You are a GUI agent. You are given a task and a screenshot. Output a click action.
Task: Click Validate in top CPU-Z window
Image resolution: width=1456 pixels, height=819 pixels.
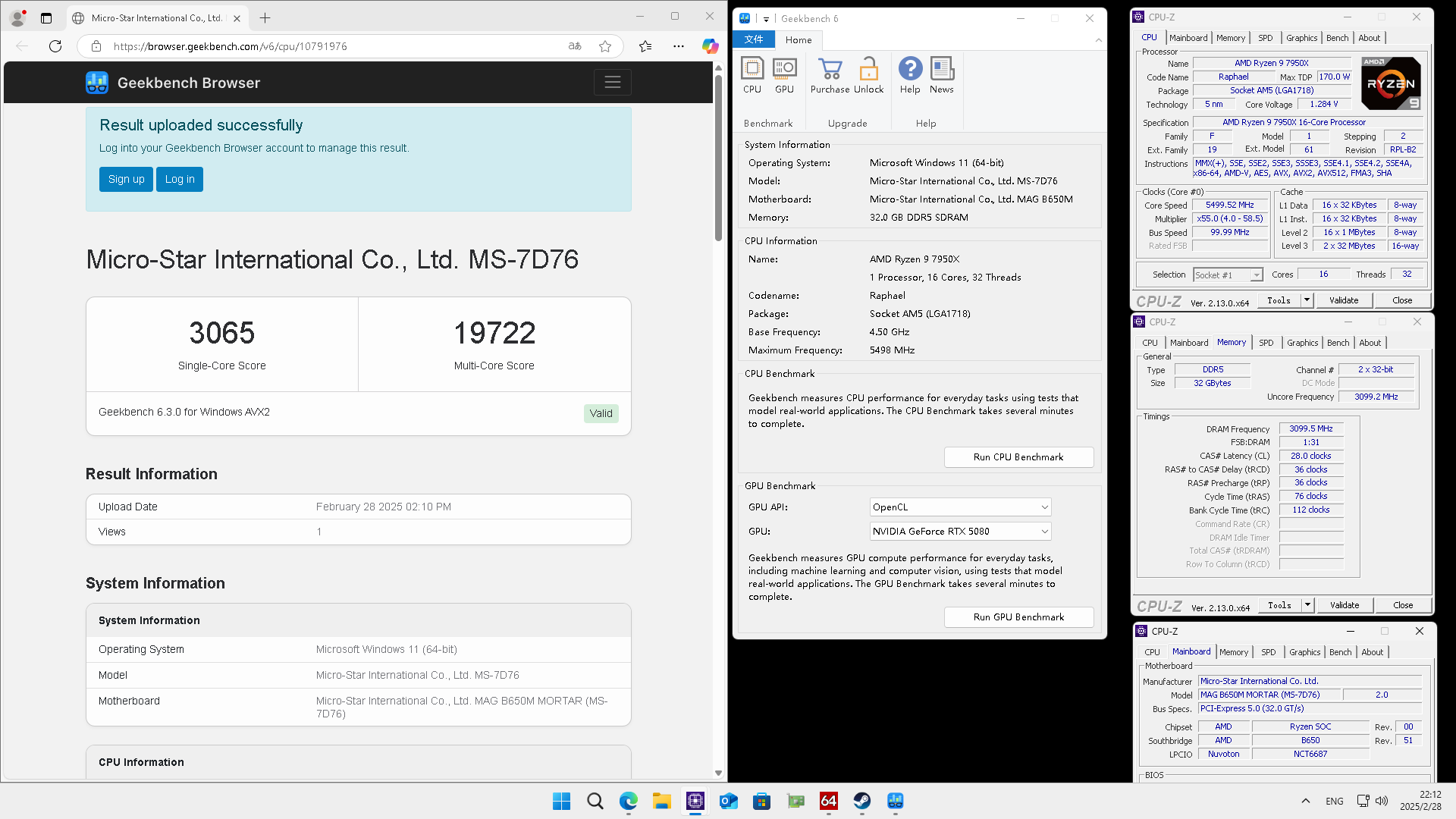click(x=1344, y=300)
